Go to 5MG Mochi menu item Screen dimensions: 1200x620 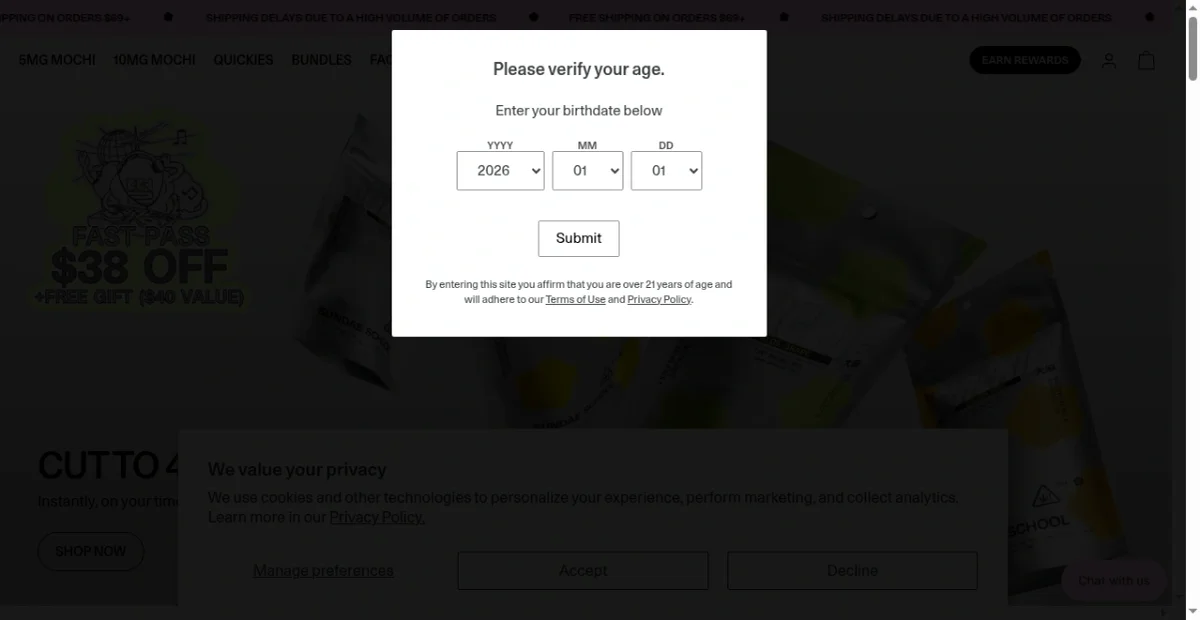[x=57, y=60]
